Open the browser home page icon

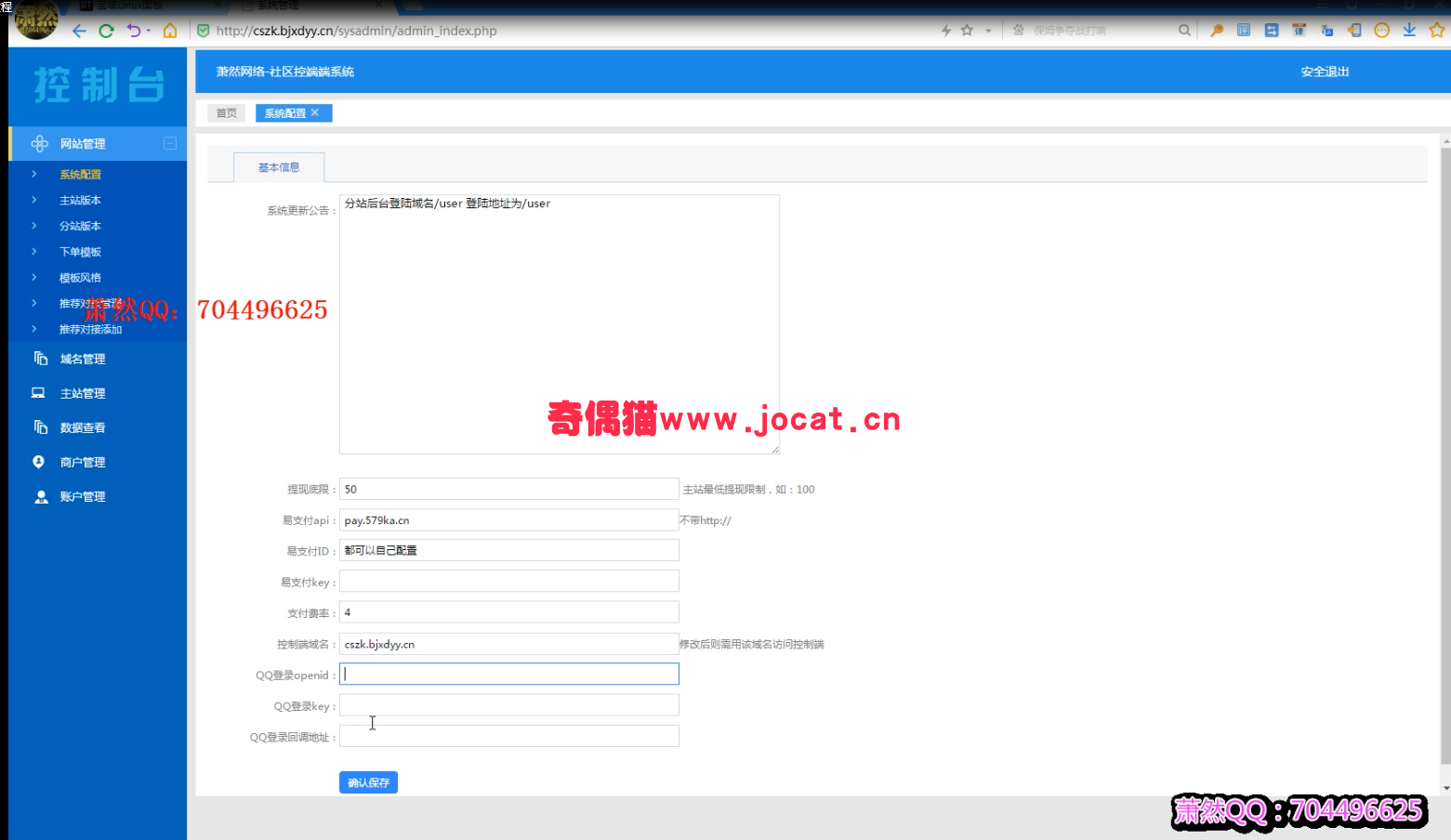point(170,31)
